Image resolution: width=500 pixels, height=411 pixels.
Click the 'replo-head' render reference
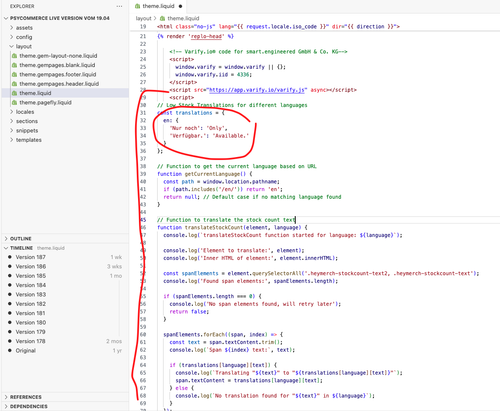point(206,36)
